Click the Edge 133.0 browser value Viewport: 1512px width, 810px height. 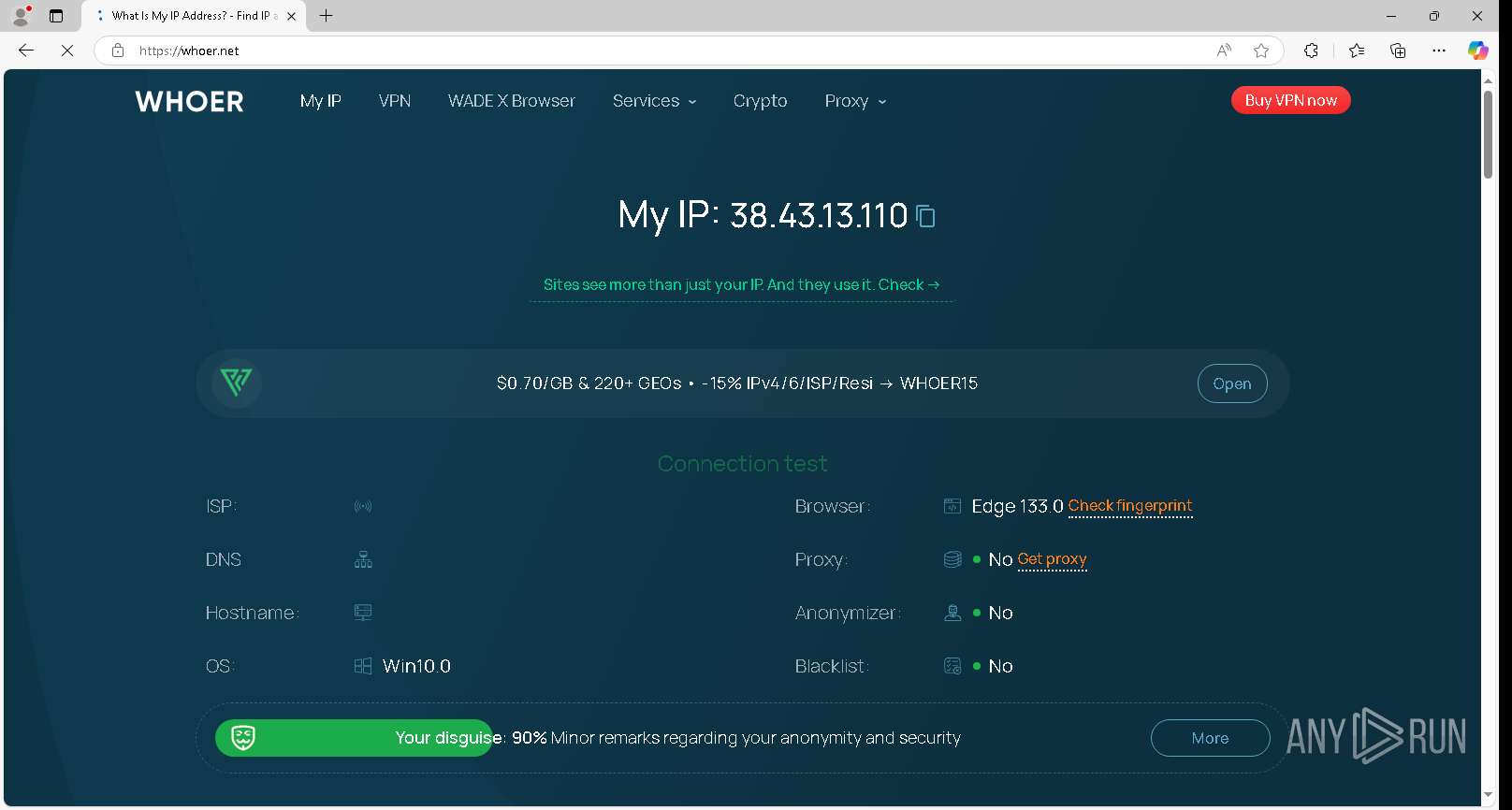tap(1017, 506)
